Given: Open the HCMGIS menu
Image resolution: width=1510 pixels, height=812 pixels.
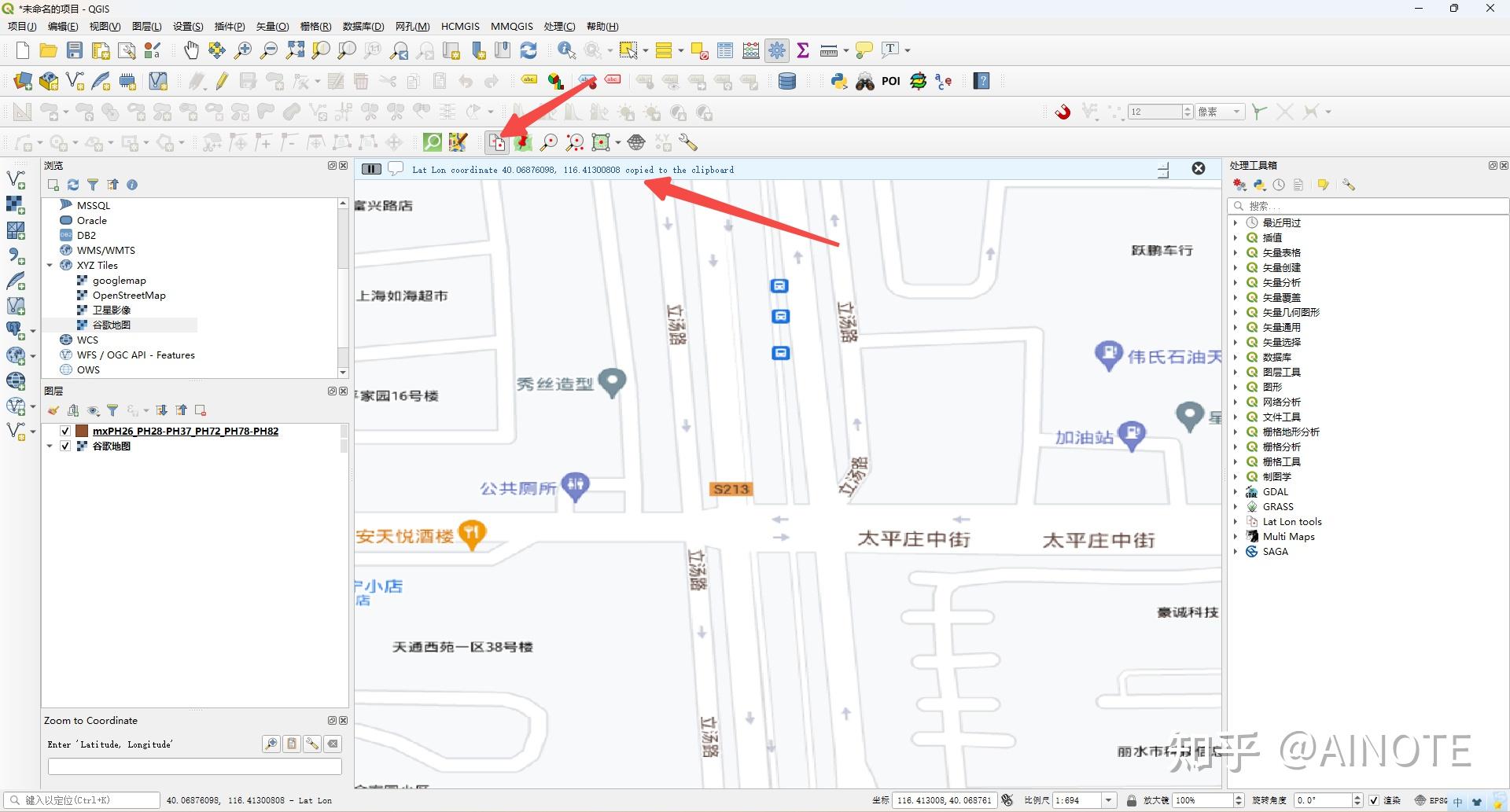Looking at the screenshot, I should [x=460, y=26].
